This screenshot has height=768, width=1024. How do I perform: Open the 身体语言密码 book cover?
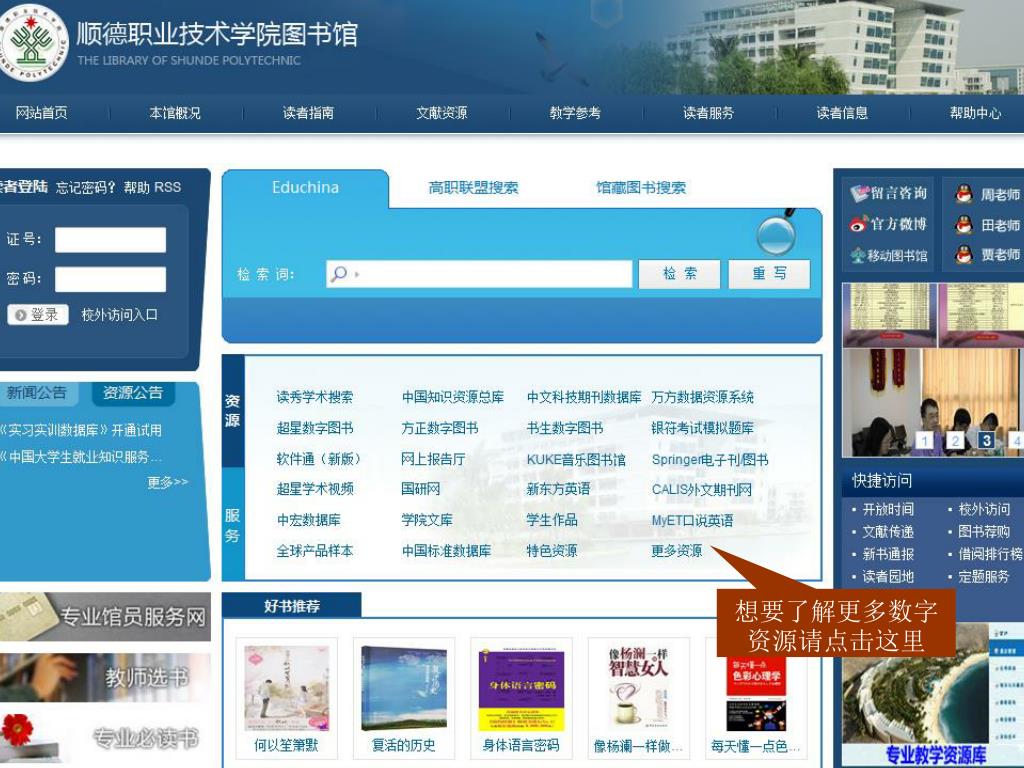point(521,689)
